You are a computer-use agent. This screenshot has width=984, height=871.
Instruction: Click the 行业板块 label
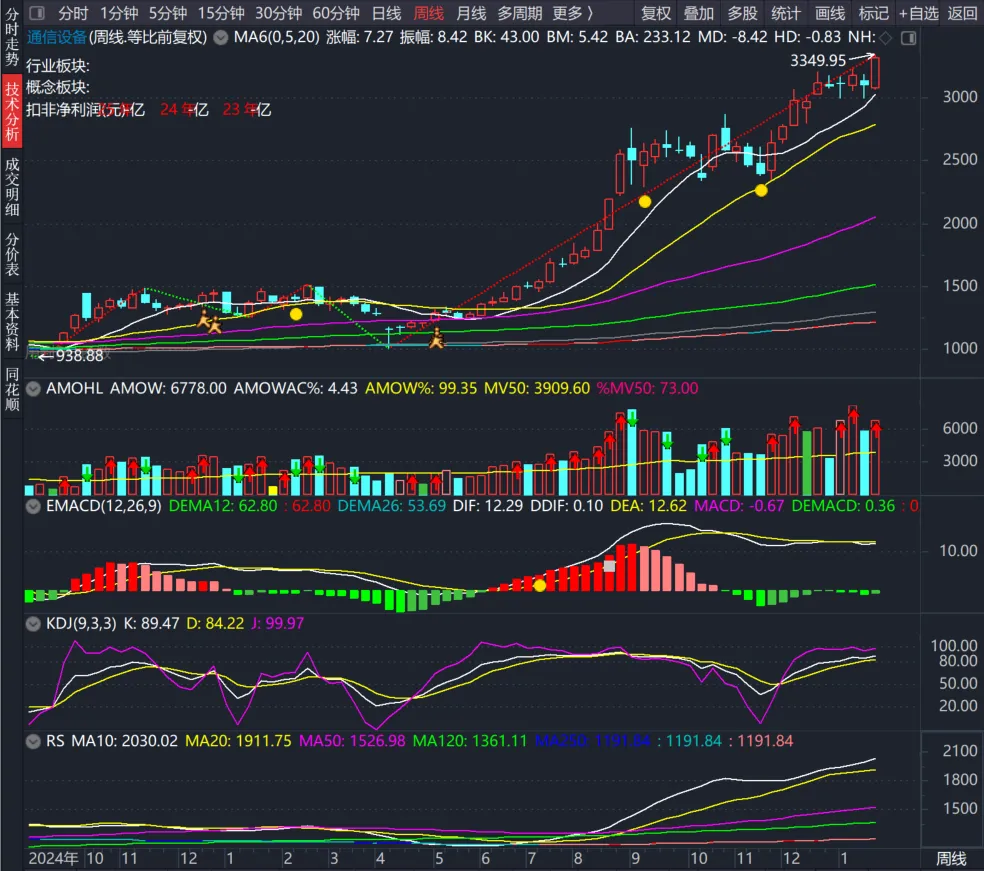[58, 66]
